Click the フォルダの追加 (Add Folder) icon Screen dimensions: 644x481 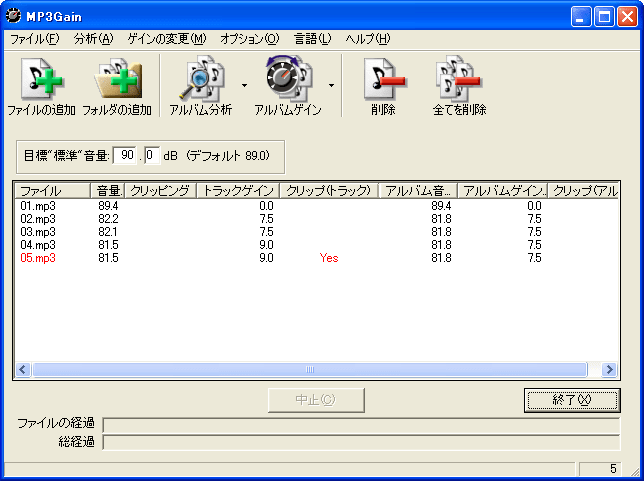pos(117,81)
